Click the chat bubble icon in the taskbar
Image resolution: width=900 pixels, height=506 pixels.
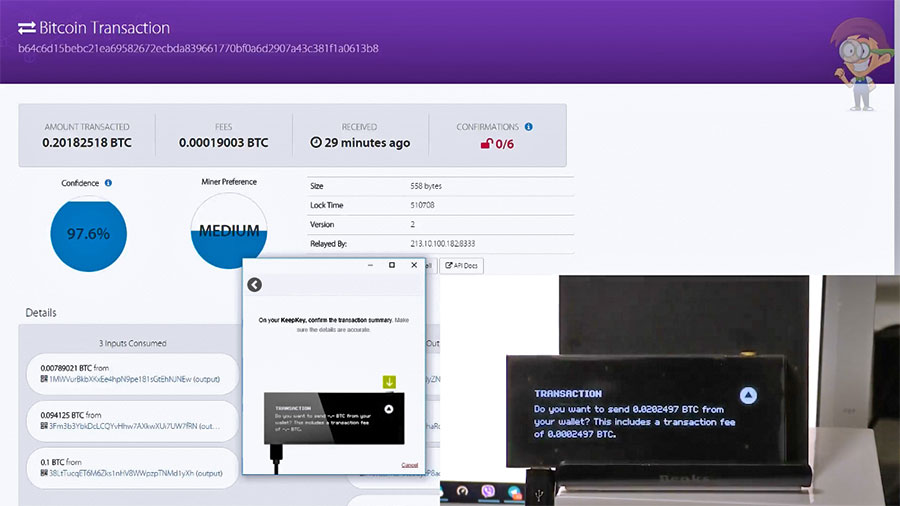pos(514,492)
